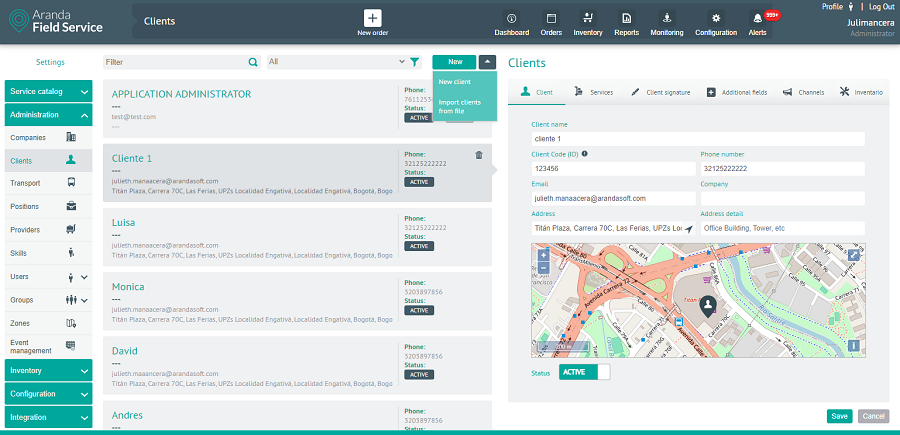900x435 pixels.
Task: Click the Log Out link
Action: click(x=881, y=7)
